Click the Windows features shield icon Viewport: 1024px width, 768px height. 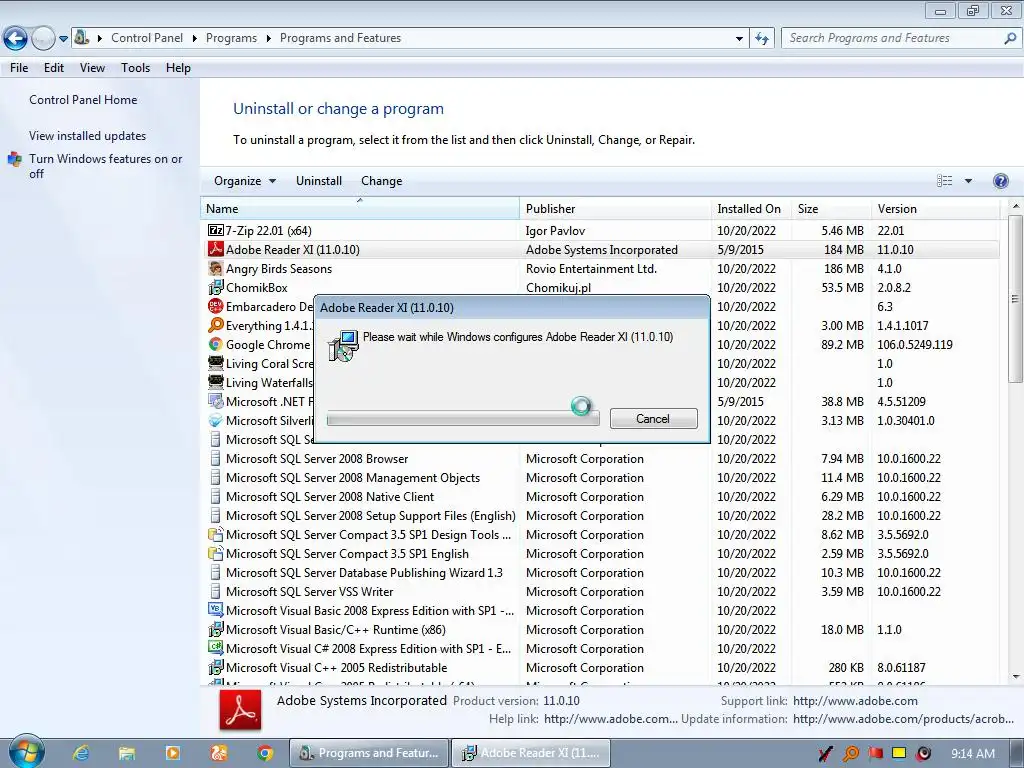(14, 159)
